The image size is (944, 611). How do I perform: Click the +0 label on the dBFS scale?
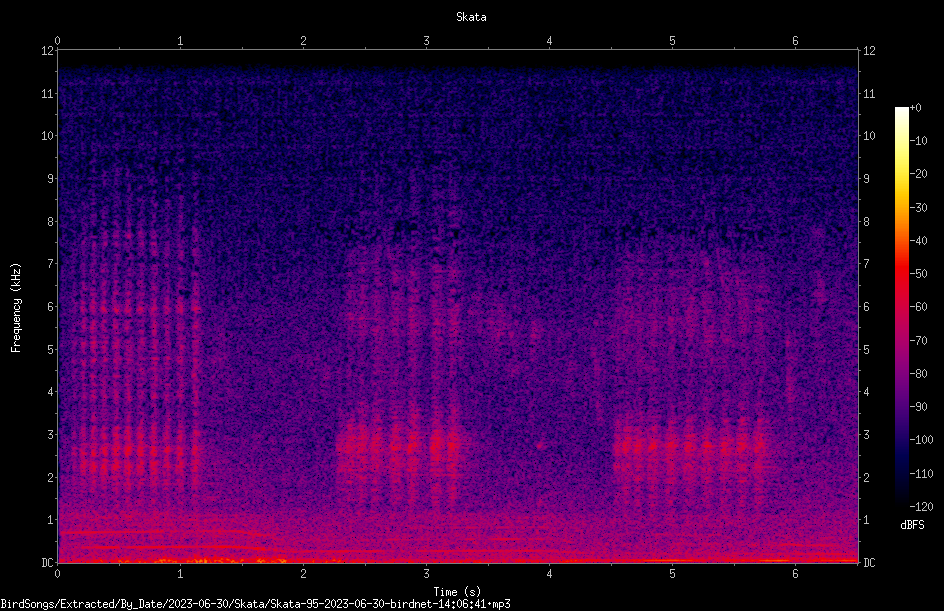(915, 108)
